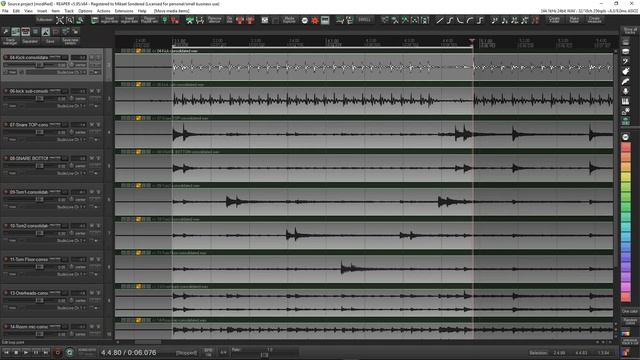640x360 pixels.
Task: Click the Track manager button
Action: pos(10,41)
